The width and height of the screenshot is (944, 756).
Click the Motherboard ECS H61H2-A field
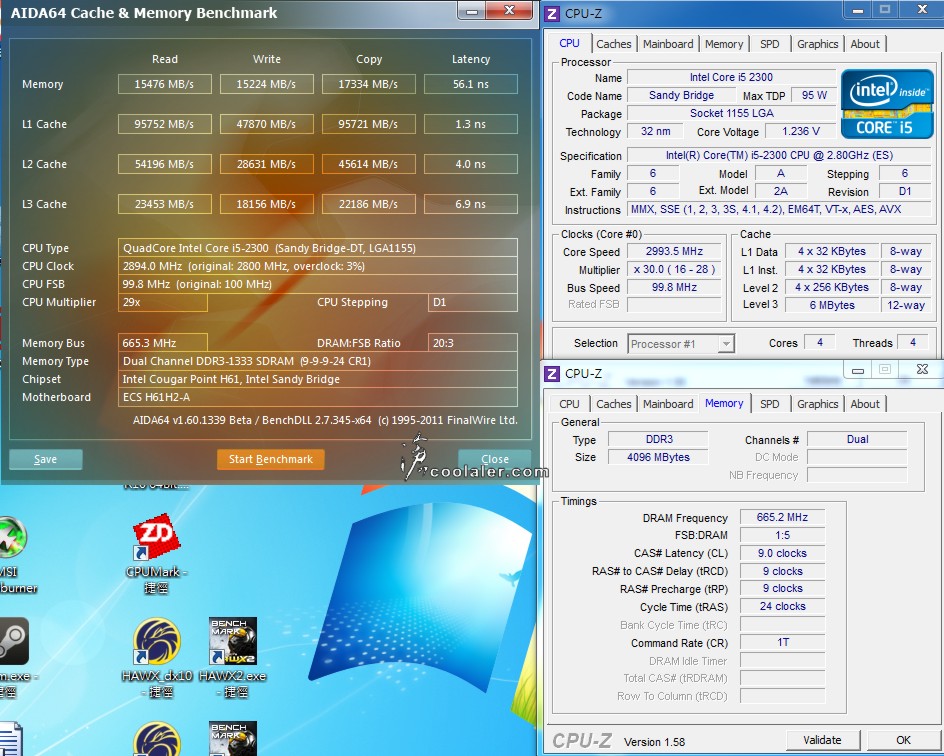click(317, 397)
